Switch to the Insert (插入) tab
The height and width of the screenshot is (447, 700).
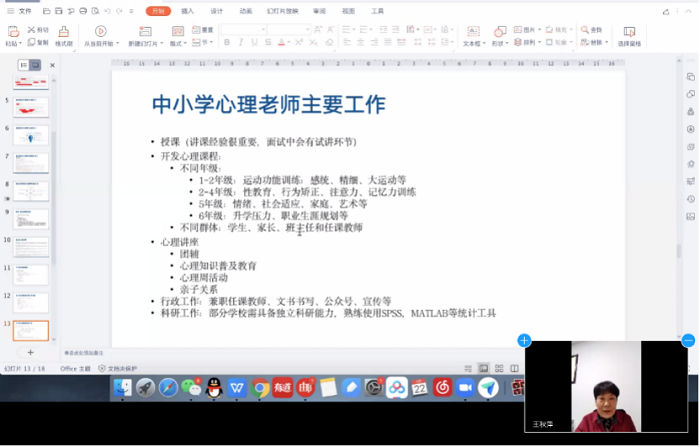click(x=187, y=11)
